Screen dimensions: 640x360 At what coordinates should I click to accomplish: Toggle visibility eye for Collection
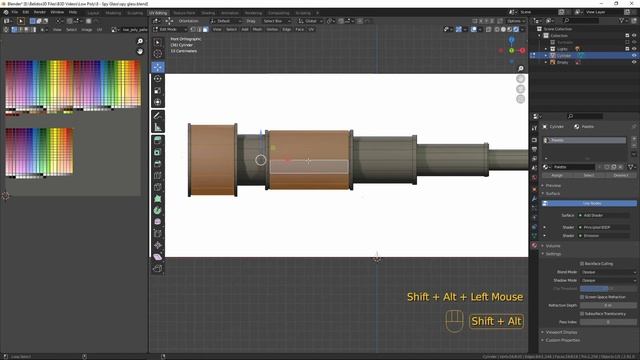click(x=634, y=36)
